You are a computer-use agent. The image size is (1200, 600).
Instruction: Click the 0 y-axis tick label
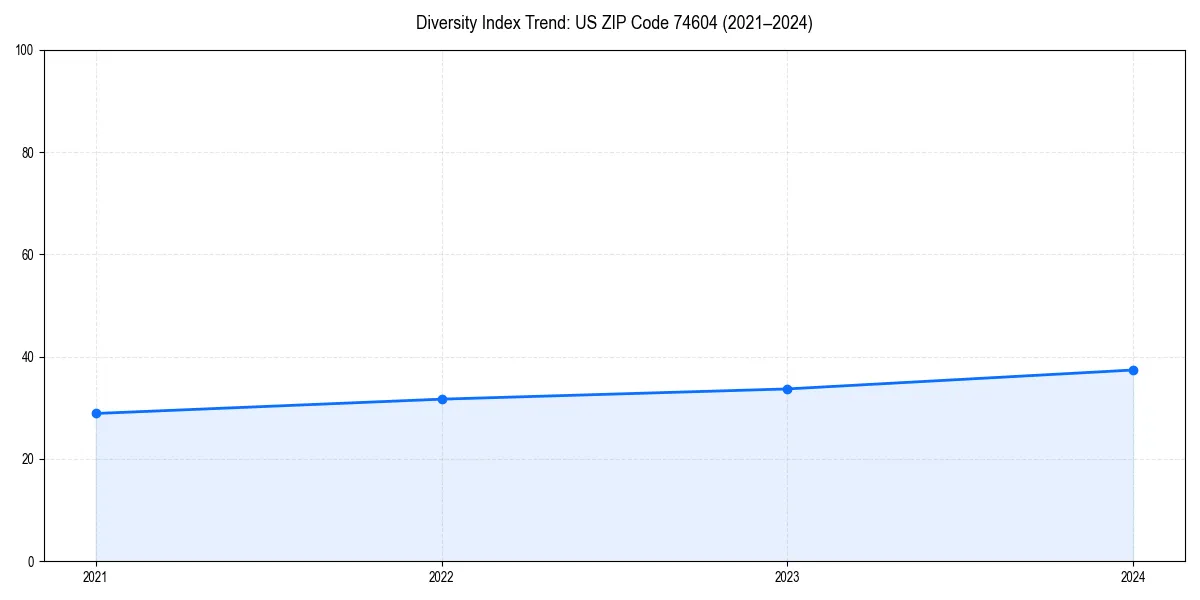(x=35, y=559)
